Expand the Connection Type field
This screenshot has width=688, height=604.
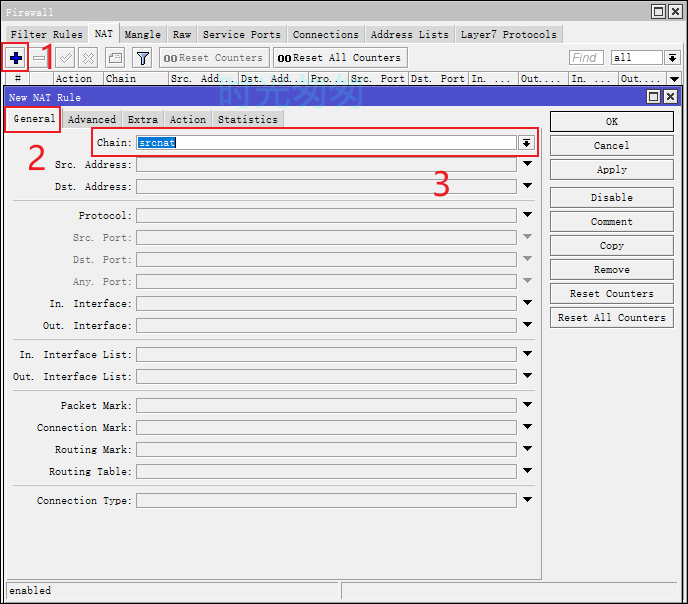[527, 499]
